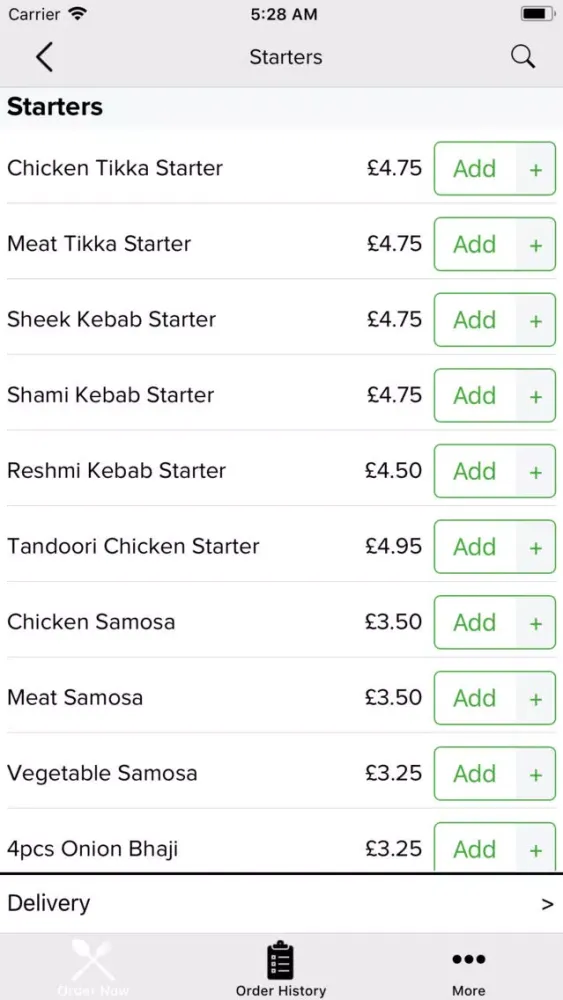Open search with the magnifier icon
Screen dimensions: 563x1000
523,57
